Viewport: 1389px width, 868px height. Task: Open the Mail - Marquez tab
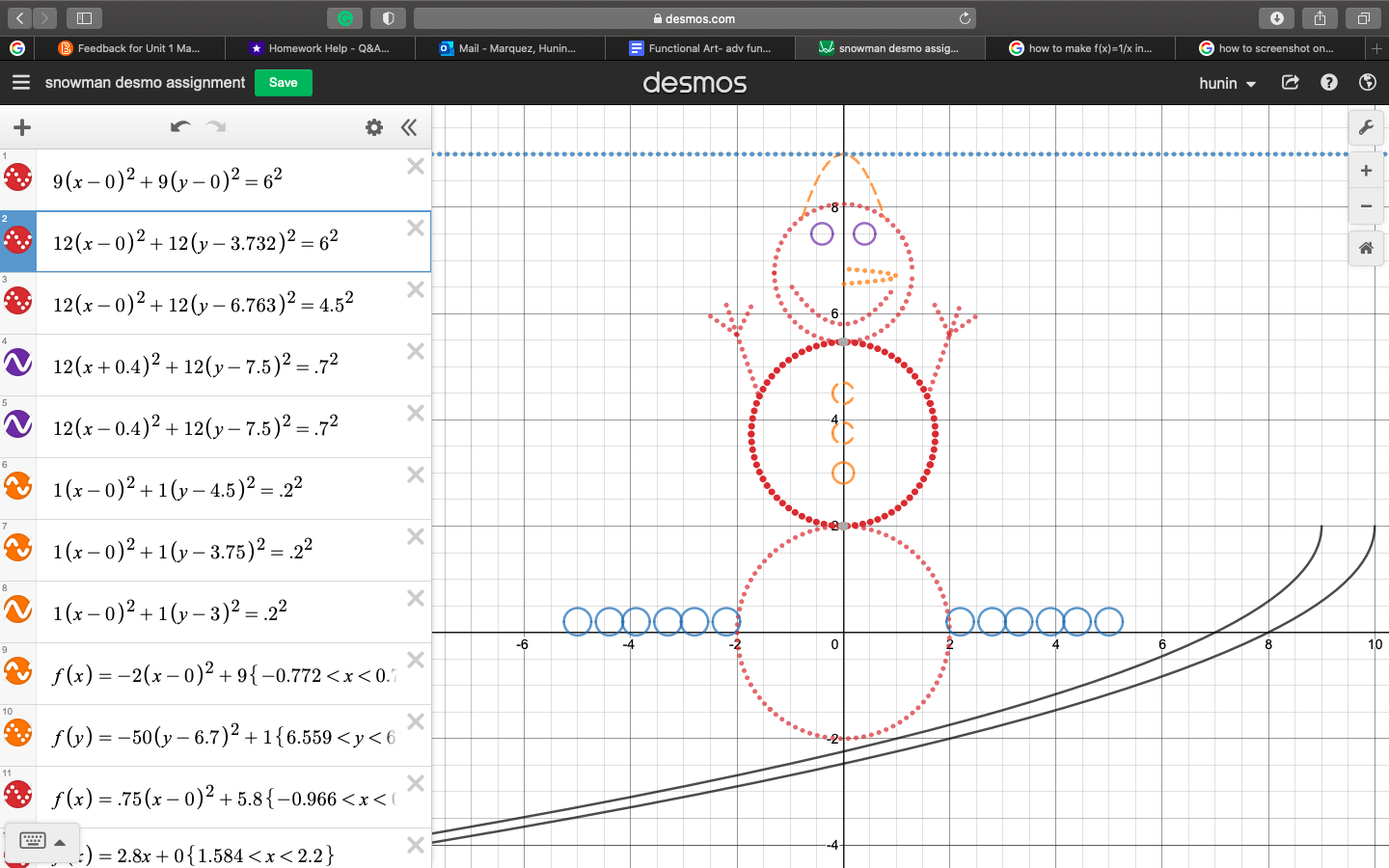509,48
